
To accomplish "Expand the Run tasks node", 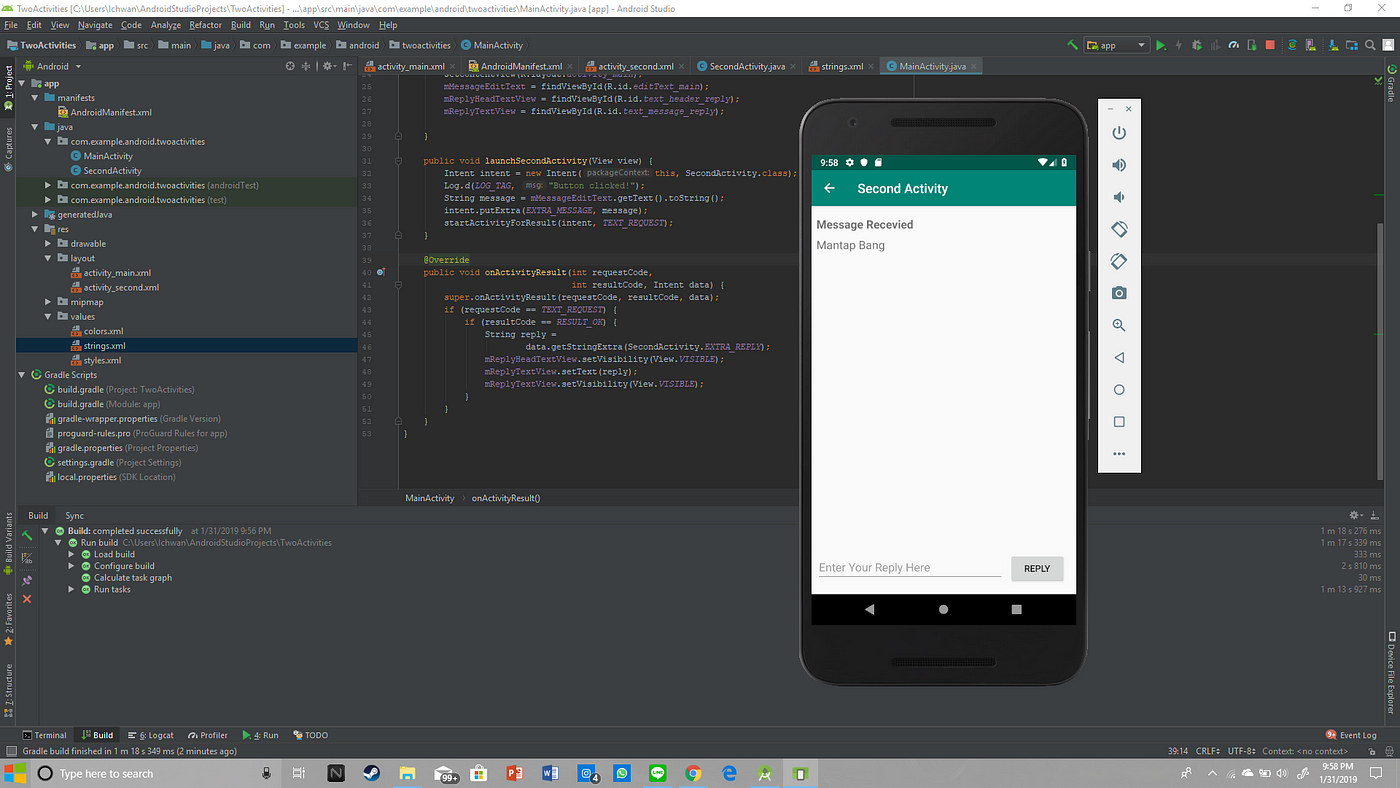I will 72,589.
